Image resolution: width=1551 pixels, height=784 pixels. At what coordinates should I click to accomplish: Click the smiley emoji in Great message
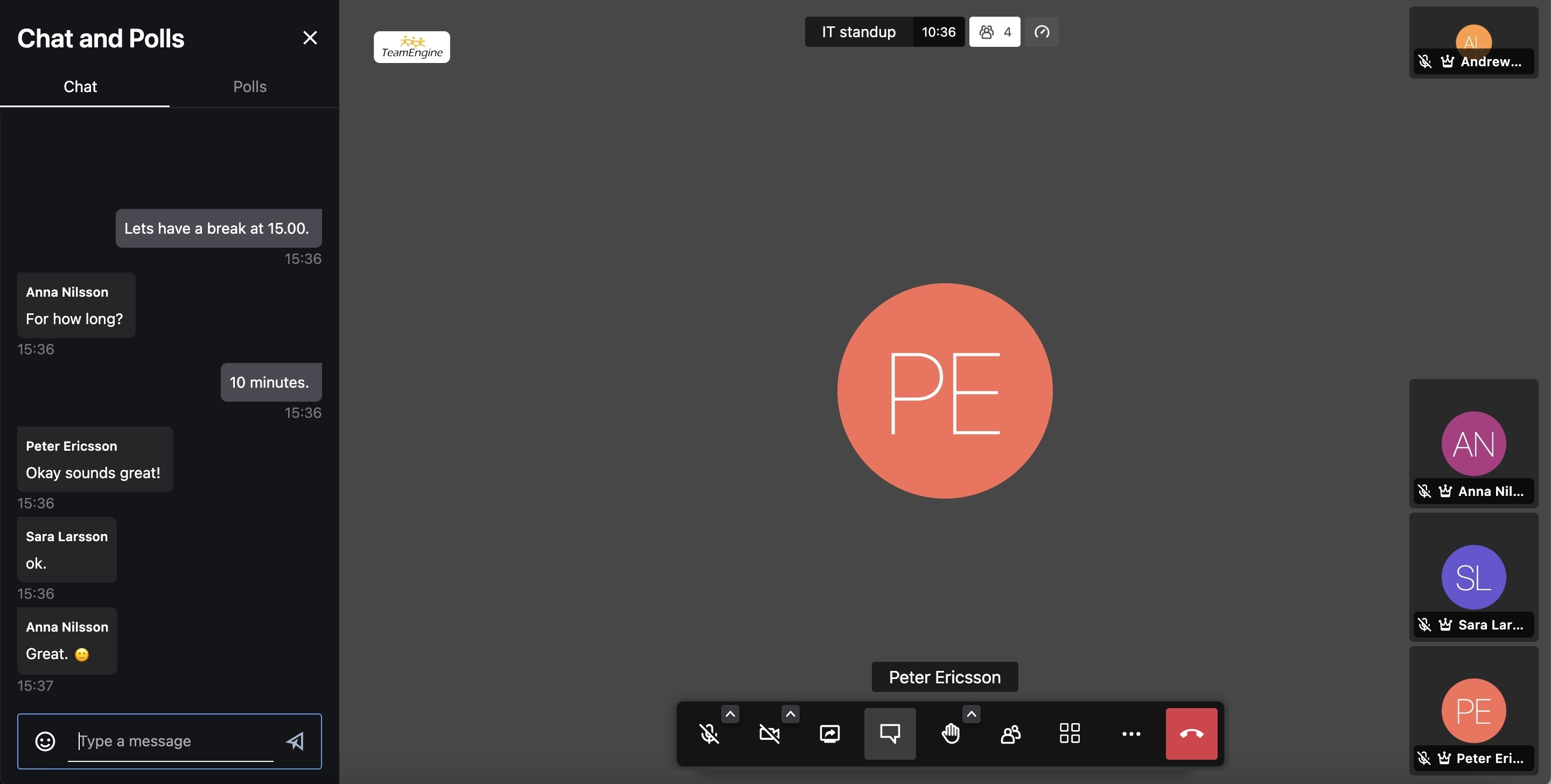[x=82, y=655]
